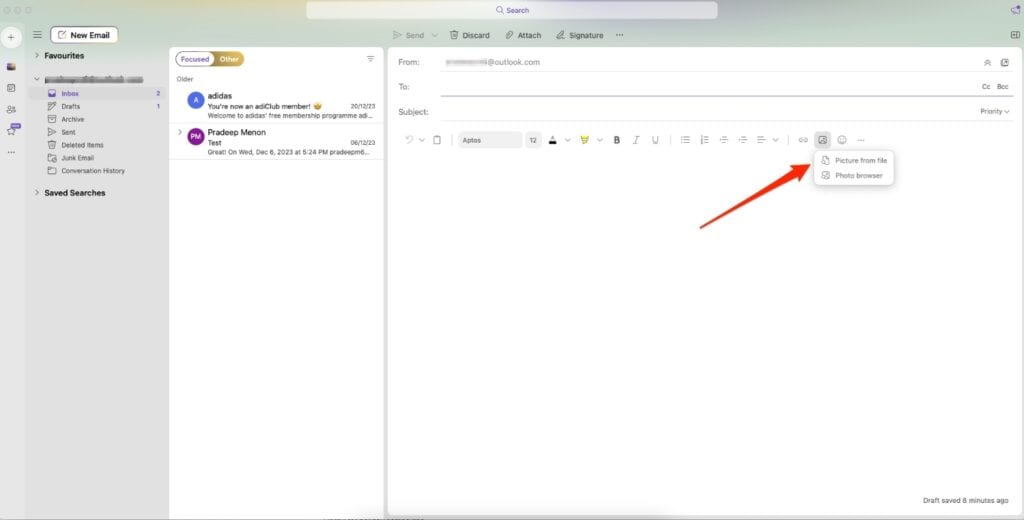The image size is (1024, 520).
Task: Open the People contacts icon
Action: point(11,110)
